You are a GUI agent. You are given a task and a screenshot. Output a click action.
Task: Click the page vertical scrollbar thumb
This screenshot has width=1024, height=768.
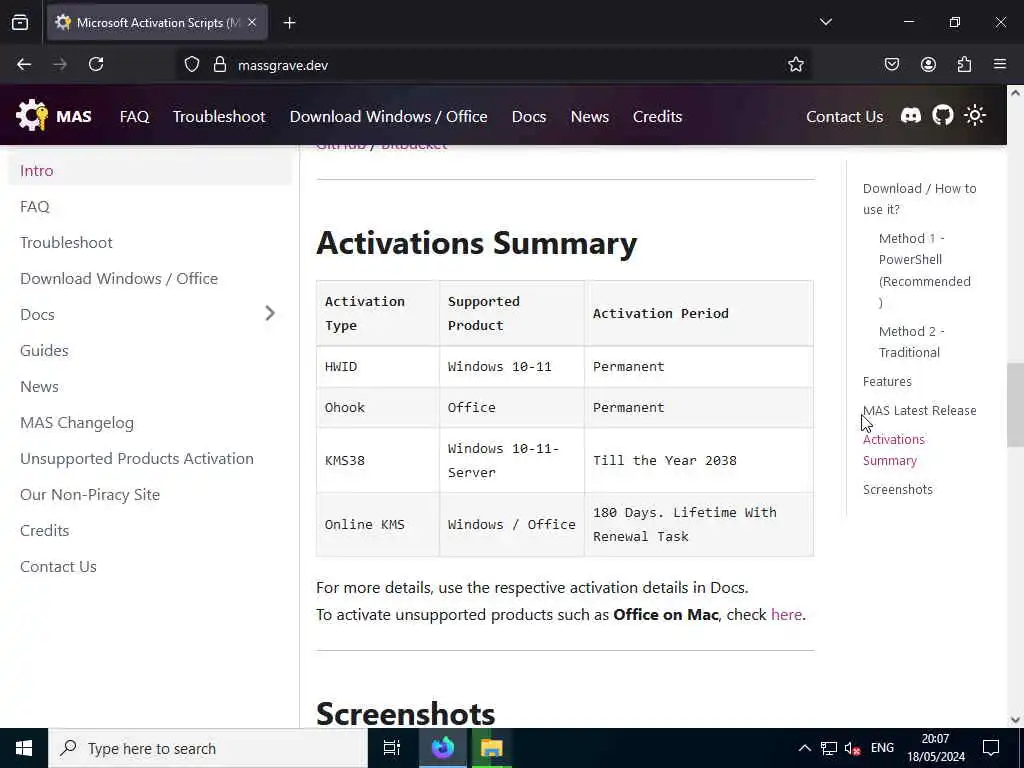click(1015, 405)
